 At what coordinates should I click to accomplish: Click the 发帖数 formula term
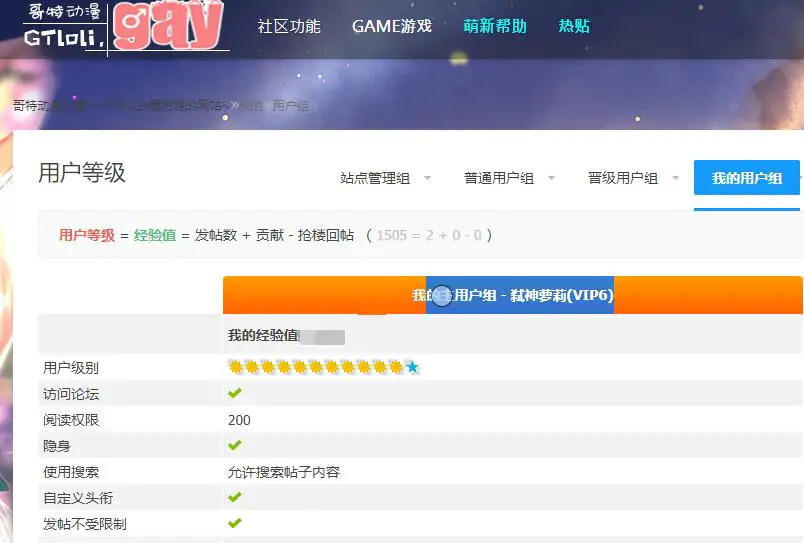tap(216, 235)
